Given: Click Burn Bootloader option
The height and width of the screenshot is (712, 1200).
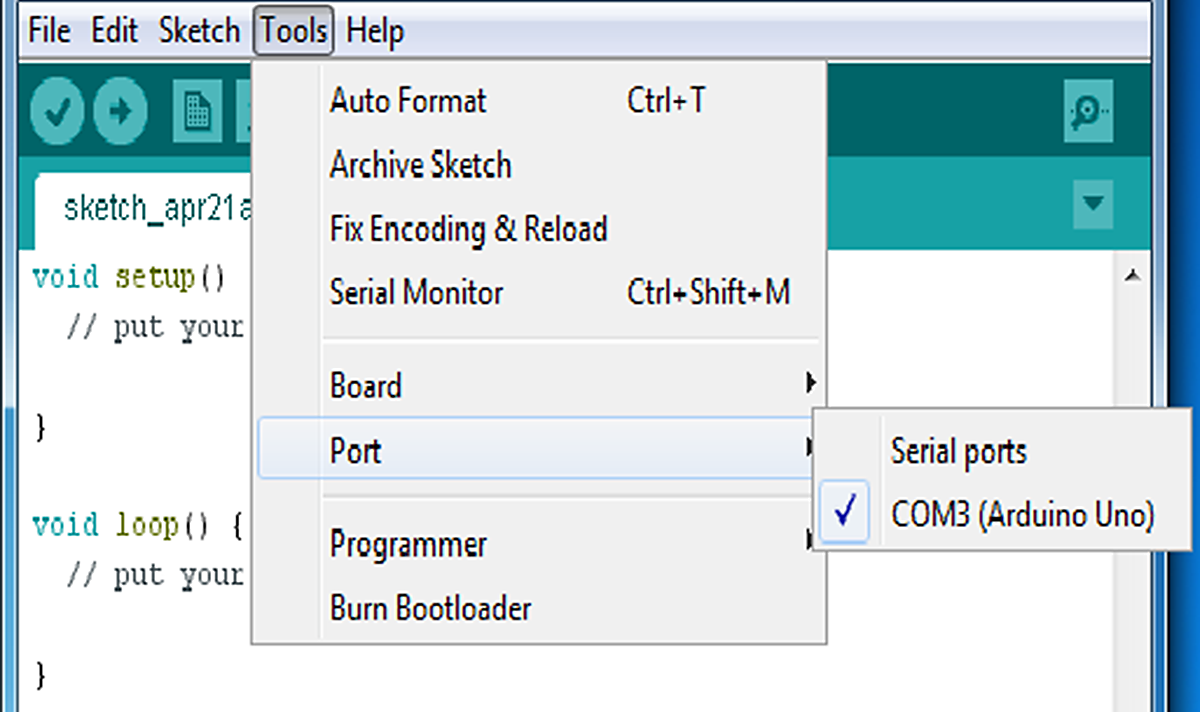Looking at the screenshot, I should 430,608.
